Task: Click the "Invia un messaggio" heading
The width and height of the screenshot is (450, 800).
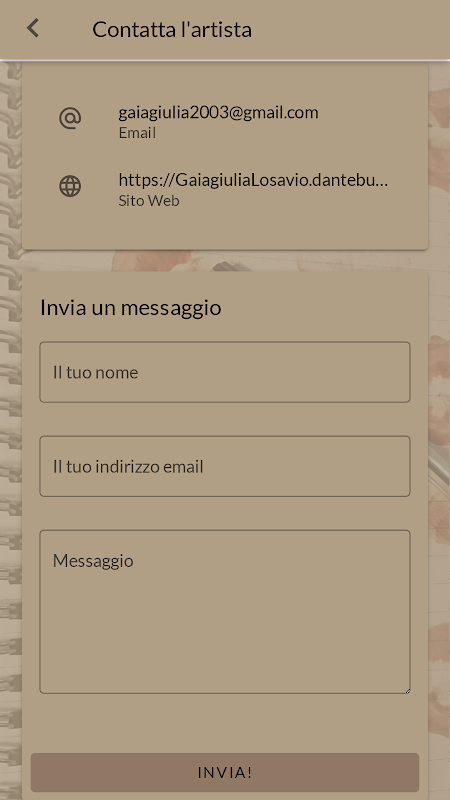Action: tap(131, 308)
